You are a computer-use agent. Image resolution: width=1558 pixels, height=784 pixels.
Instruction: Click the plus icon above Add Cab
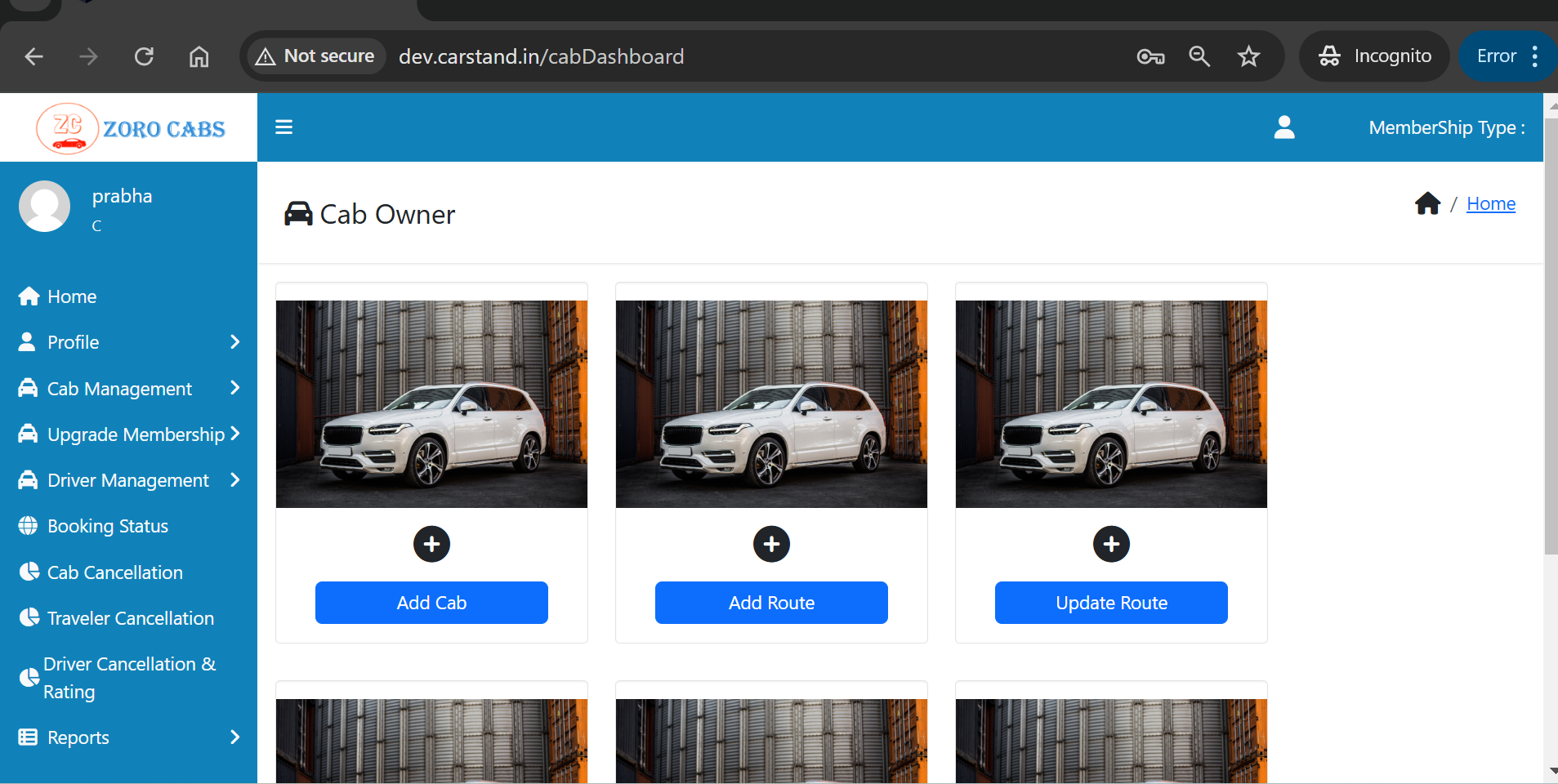click(x=431, y=544)
